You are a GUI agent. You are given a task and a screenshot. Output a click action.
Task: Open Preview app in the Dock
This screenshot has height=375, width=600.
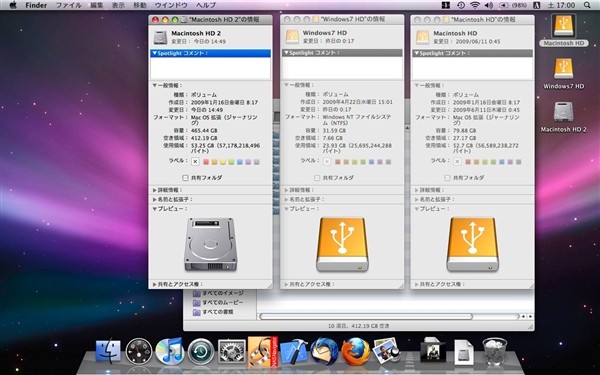click(x=386, y=351)
